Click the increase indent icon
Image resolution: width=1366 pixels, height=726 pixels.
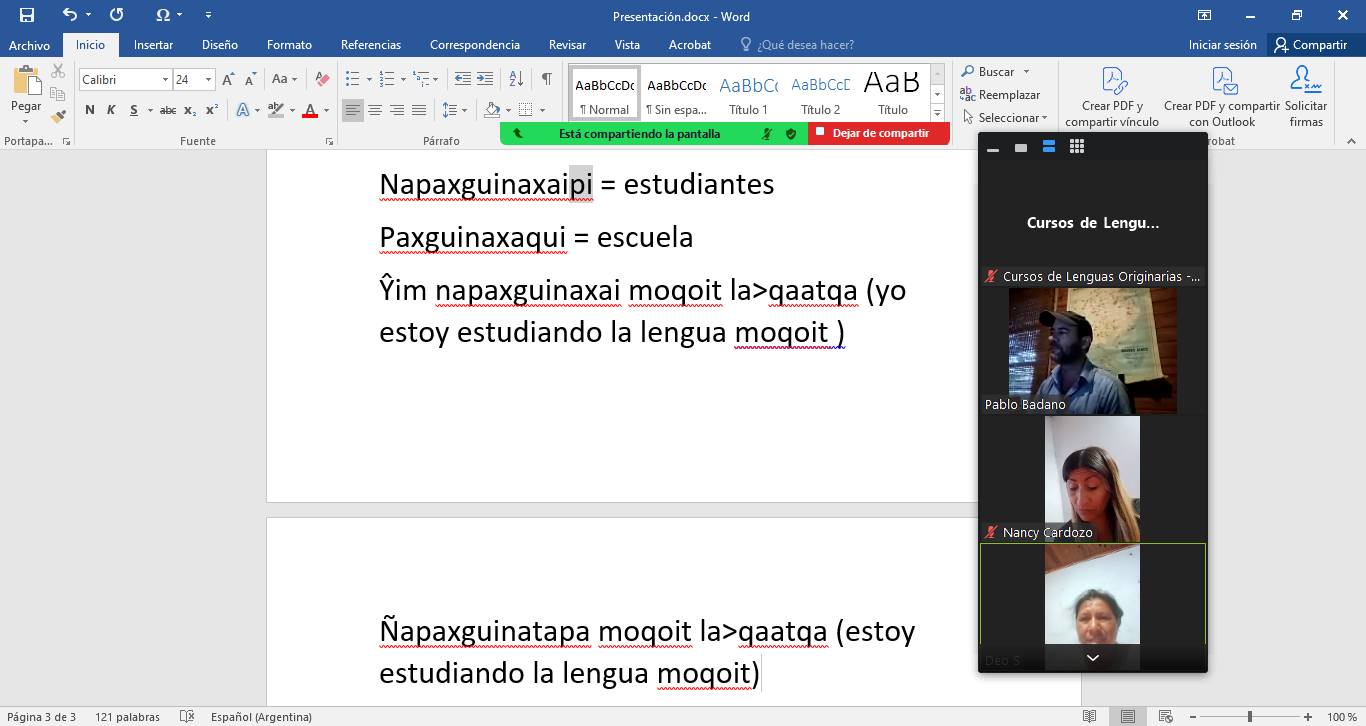[485, 79]
